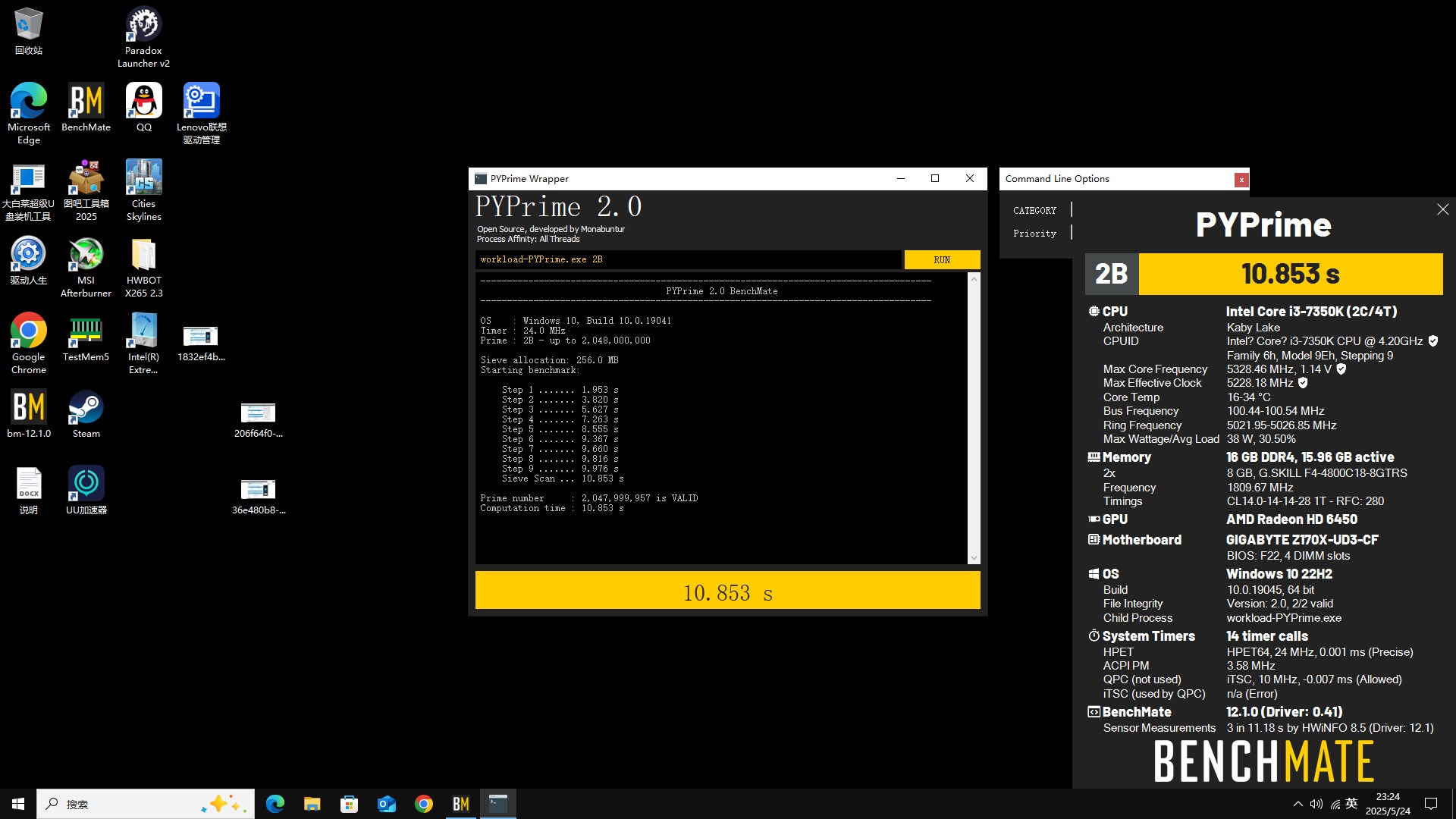The height and width of the screenshot is (819, 1456).
Task: Click the RUN button in PYPrime Wrapper
Action: coord(942,259)
